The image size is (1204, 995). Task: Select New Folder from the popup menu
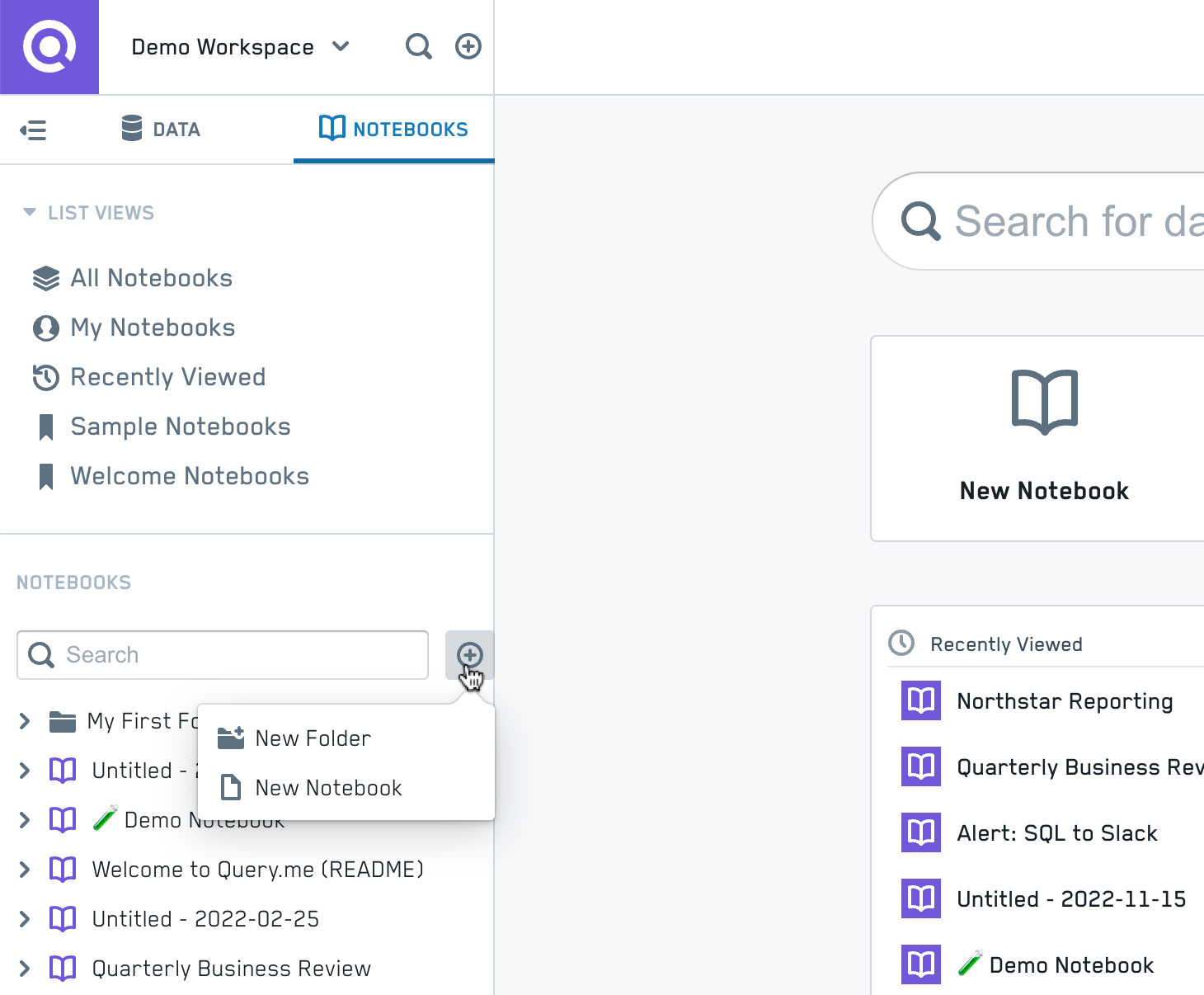[x=313, y=738]
